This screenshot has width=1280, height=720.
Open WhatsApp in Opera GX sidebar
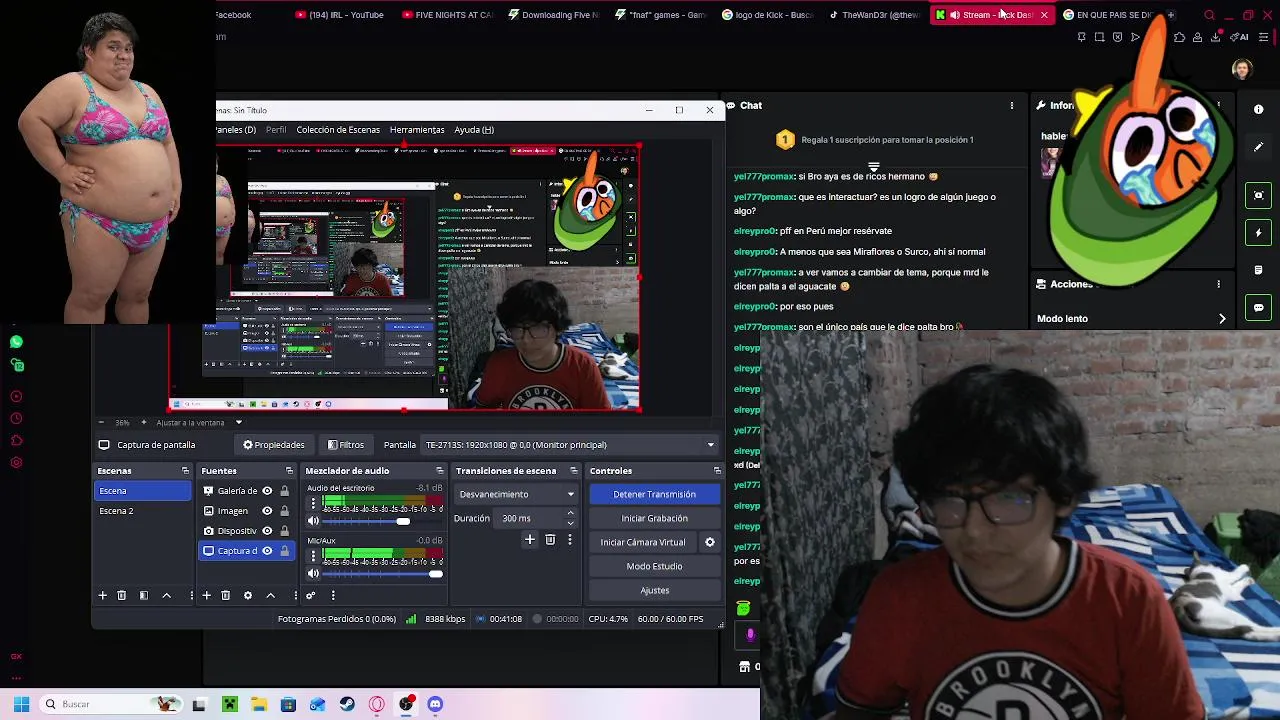tap(16, 342)
